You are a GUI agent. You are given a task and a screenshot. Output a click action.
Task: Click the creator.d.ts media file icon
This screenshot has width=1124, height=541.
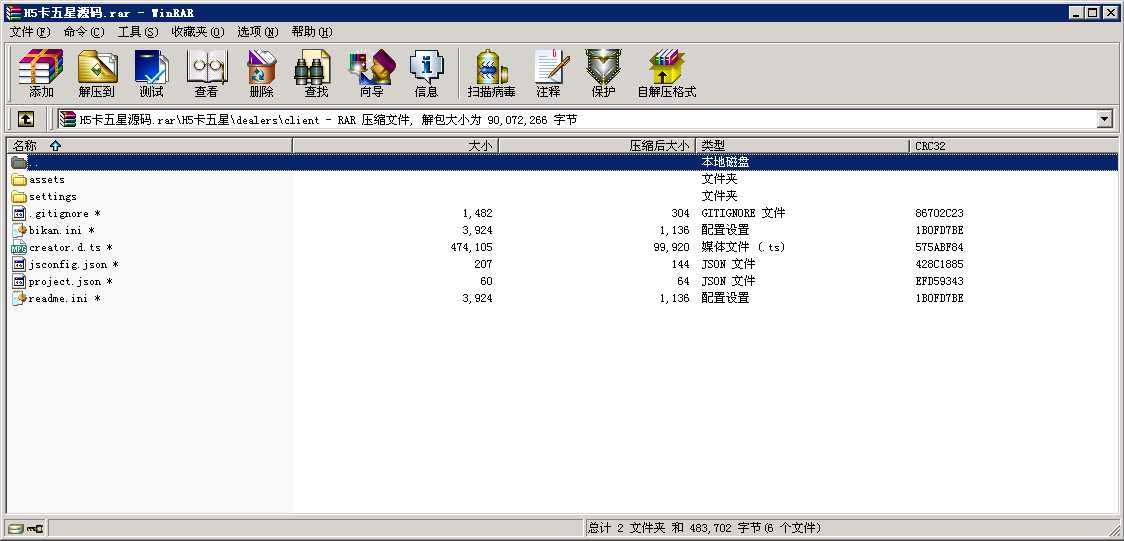(19, 247)
